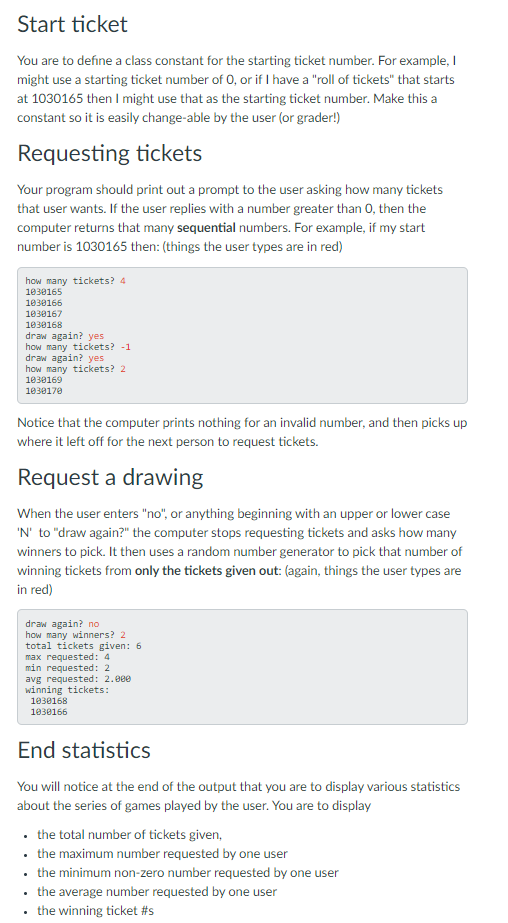This screenshot has width=508, height=923.
Task: Click bullet "the winning ticket #s"
Action: pos(95,910)
